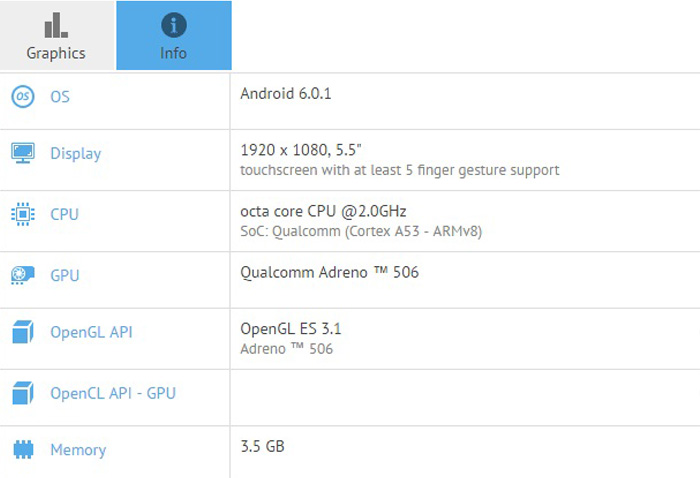Click the OpenGL API label
The width and height of the screenshot is (700, 478).
(x=91, y=332)
